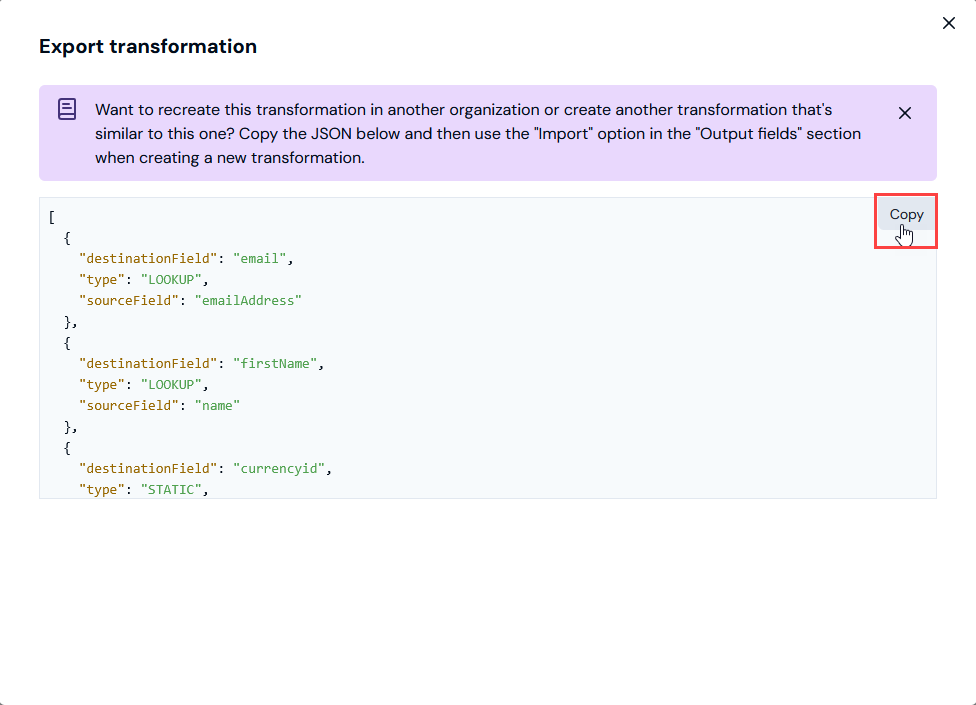
Task: Click the first "type" key in JSON
Action: click(x=102, y=279)
